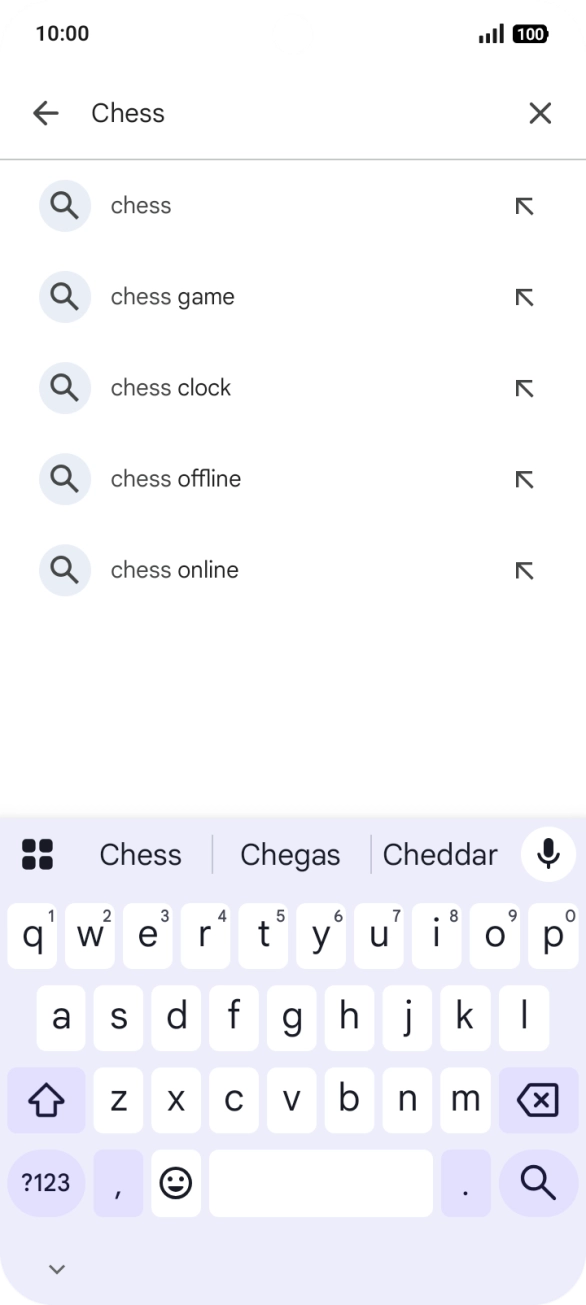Toggle the Shift key on the keyboard

pyautogui.click(x=46, y=1099)
